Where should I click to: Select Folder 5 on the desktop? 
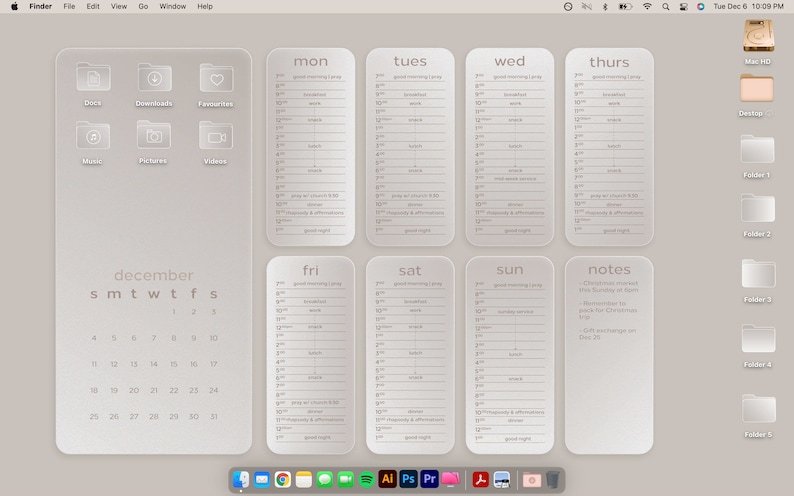tap(759, 408)
